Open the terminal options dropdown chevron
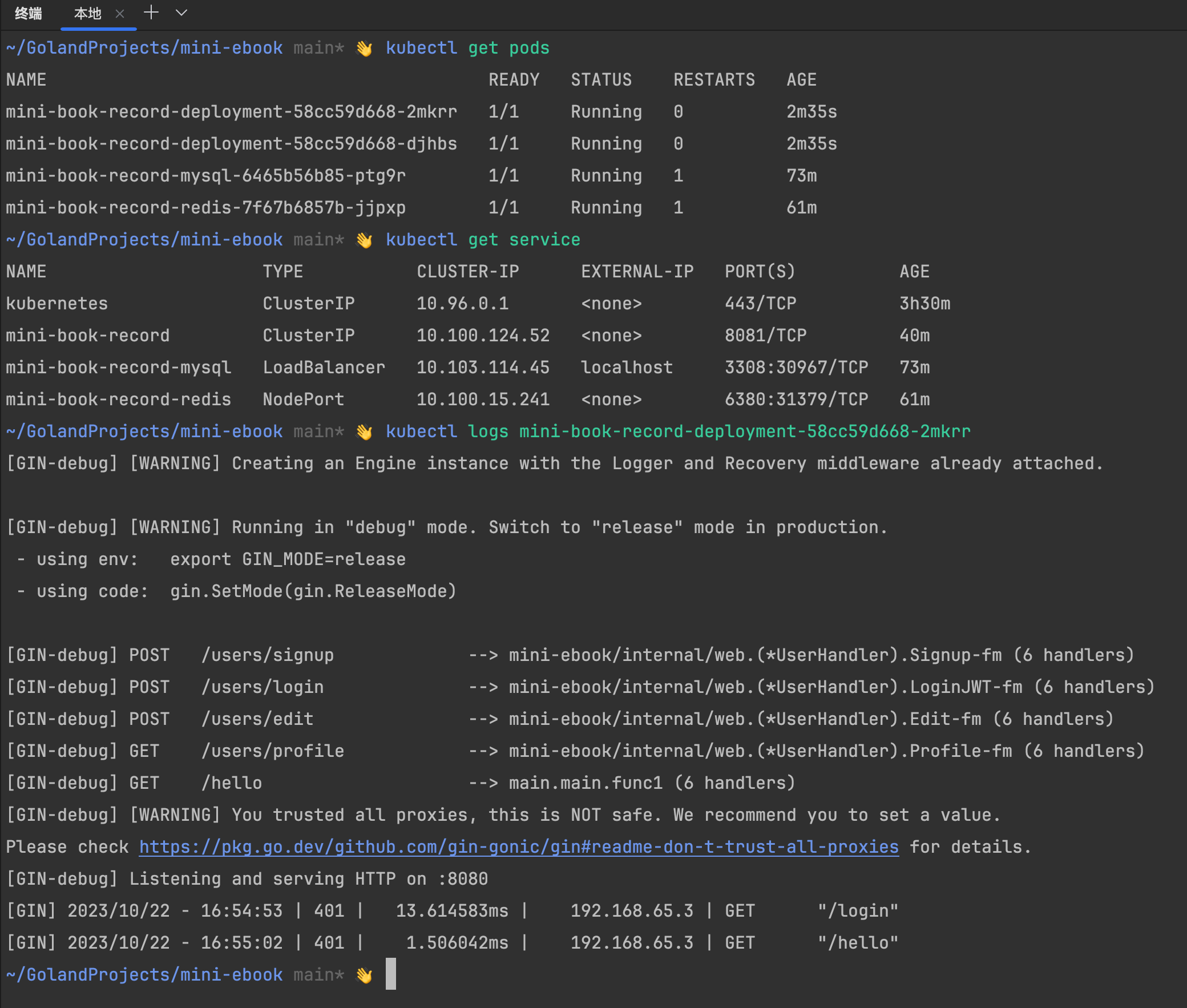 181,13
